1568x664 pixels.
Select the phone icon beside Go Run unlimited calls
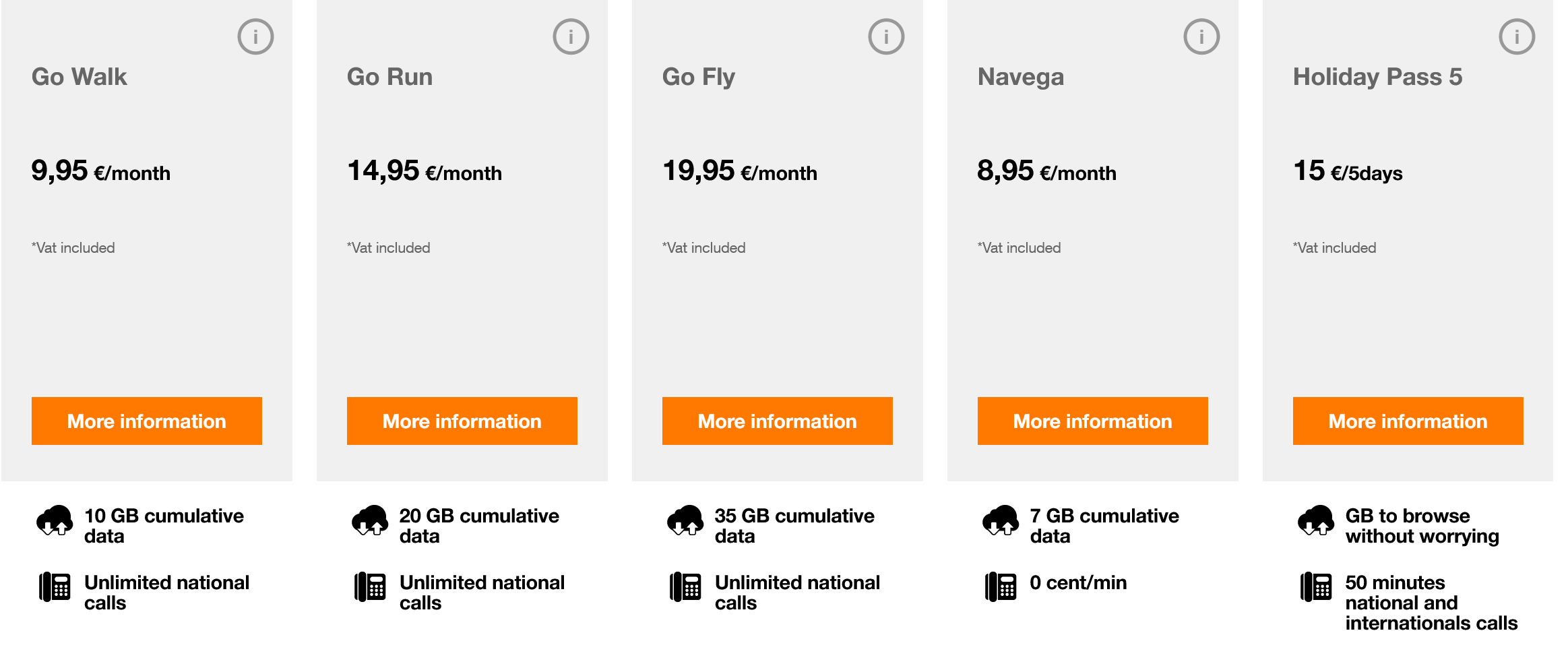371,587
